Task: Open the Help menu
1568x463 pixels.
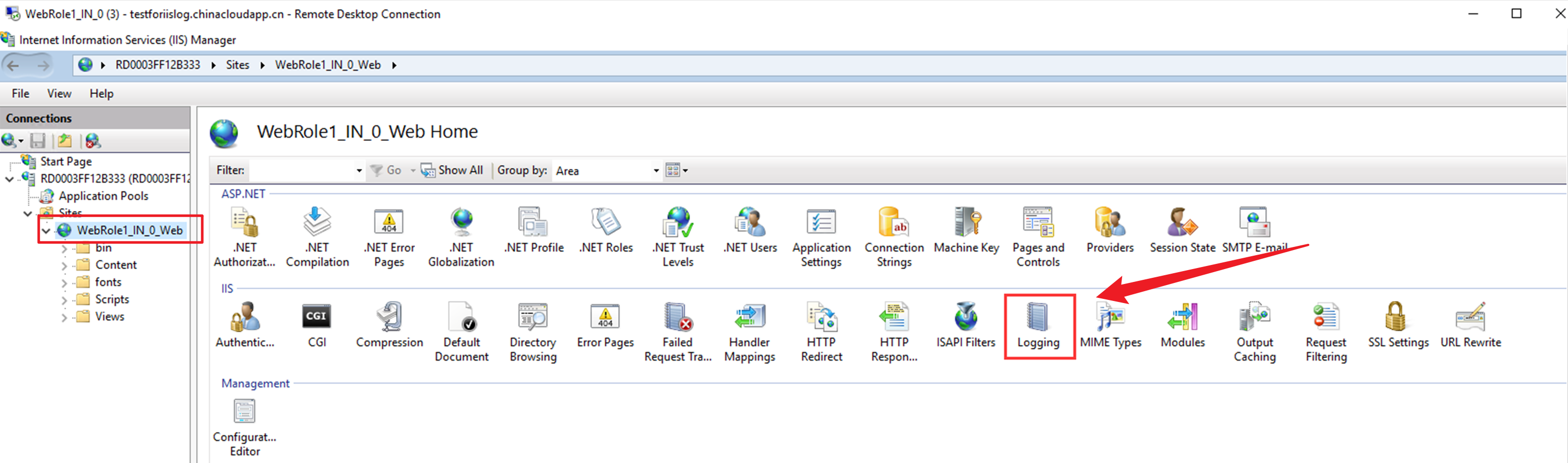Action: pyautogui.click(x=101, y=94)
